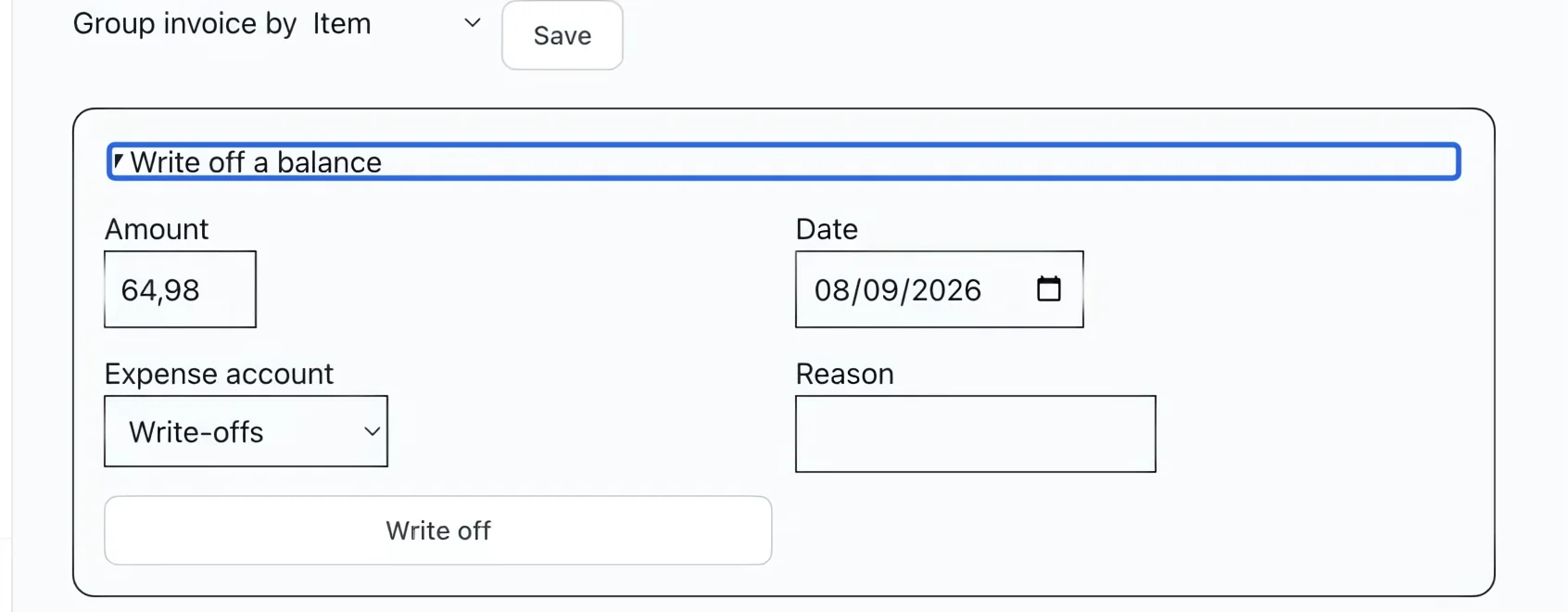Click the Group invoice by label
Image resolution: width=1568 pixels, height=612 pixels.
coord(184,23)
